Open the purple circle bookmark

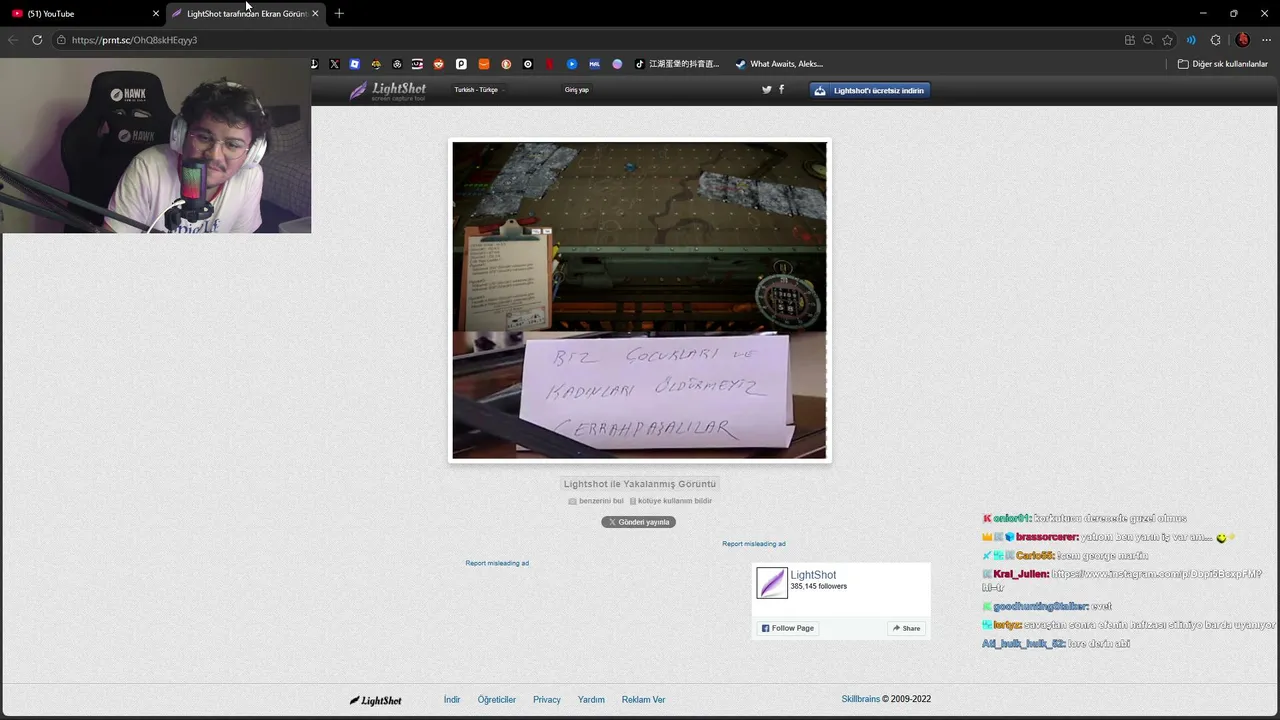pyautogui.click(x=617, y=64)
